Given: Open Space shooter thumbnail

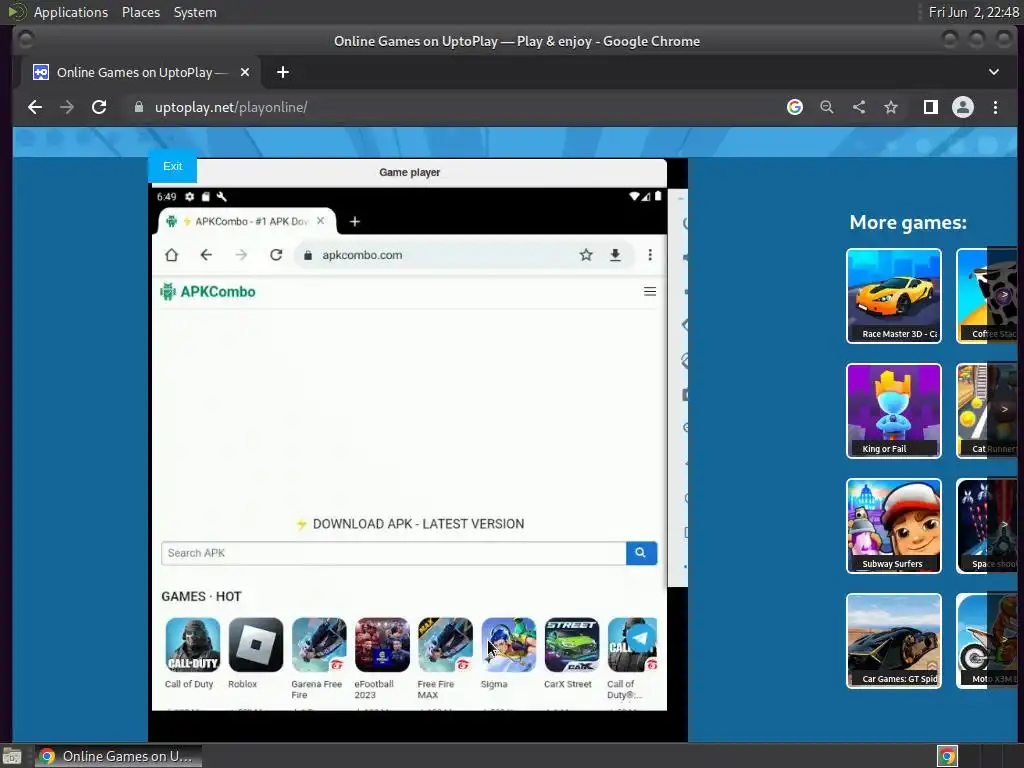Looking at the screenshot, I should [987, 526].
